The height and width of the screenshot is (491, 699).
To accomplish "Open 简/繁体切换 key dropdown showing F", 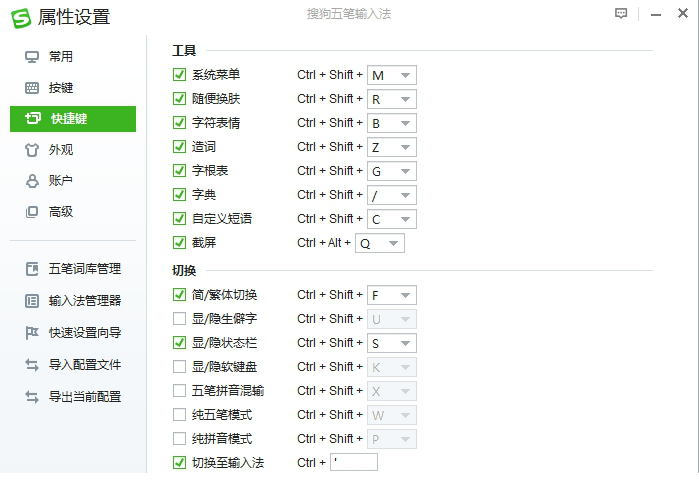I will [392, 296].
